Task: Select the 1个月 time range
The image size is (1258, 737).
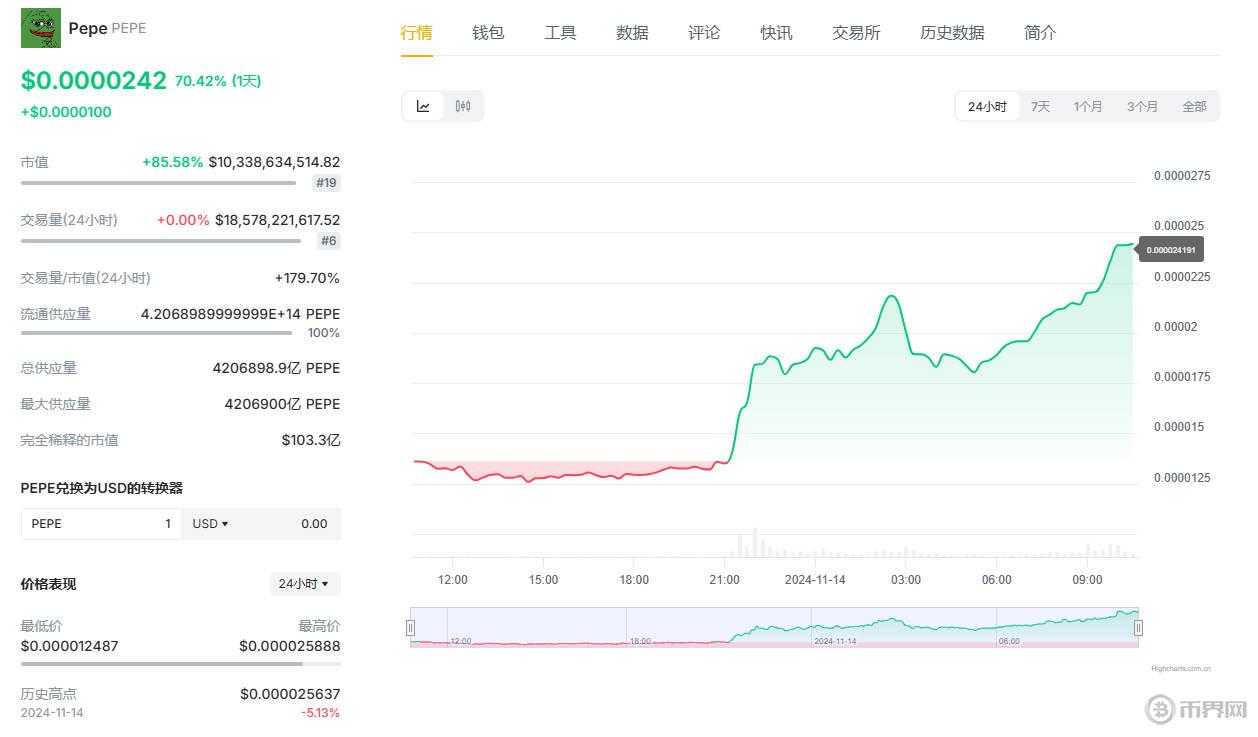Action: pyautogui.click(x=1088, y=106)
